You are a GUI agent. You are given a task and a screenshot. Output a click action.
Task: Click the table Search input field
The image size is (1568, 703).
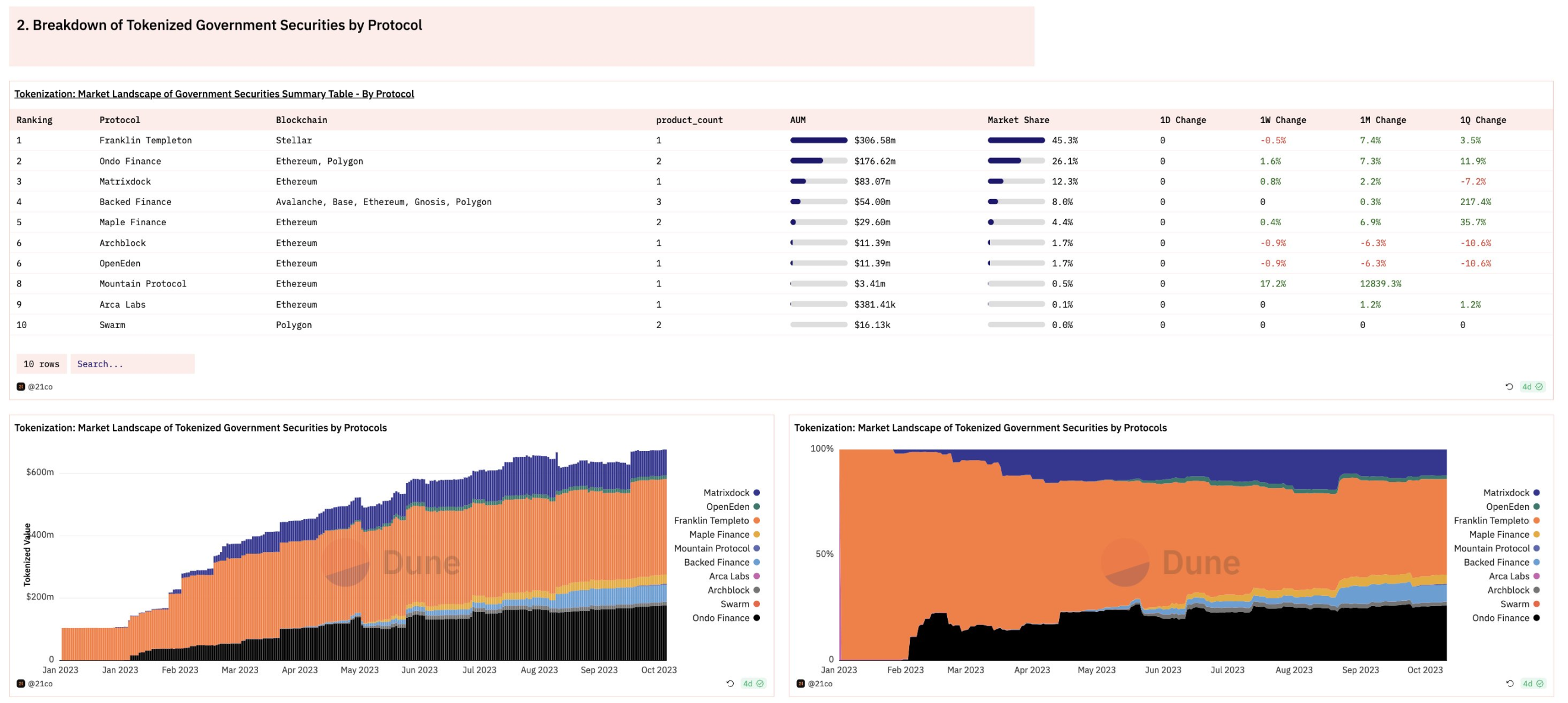click(132, 364)
